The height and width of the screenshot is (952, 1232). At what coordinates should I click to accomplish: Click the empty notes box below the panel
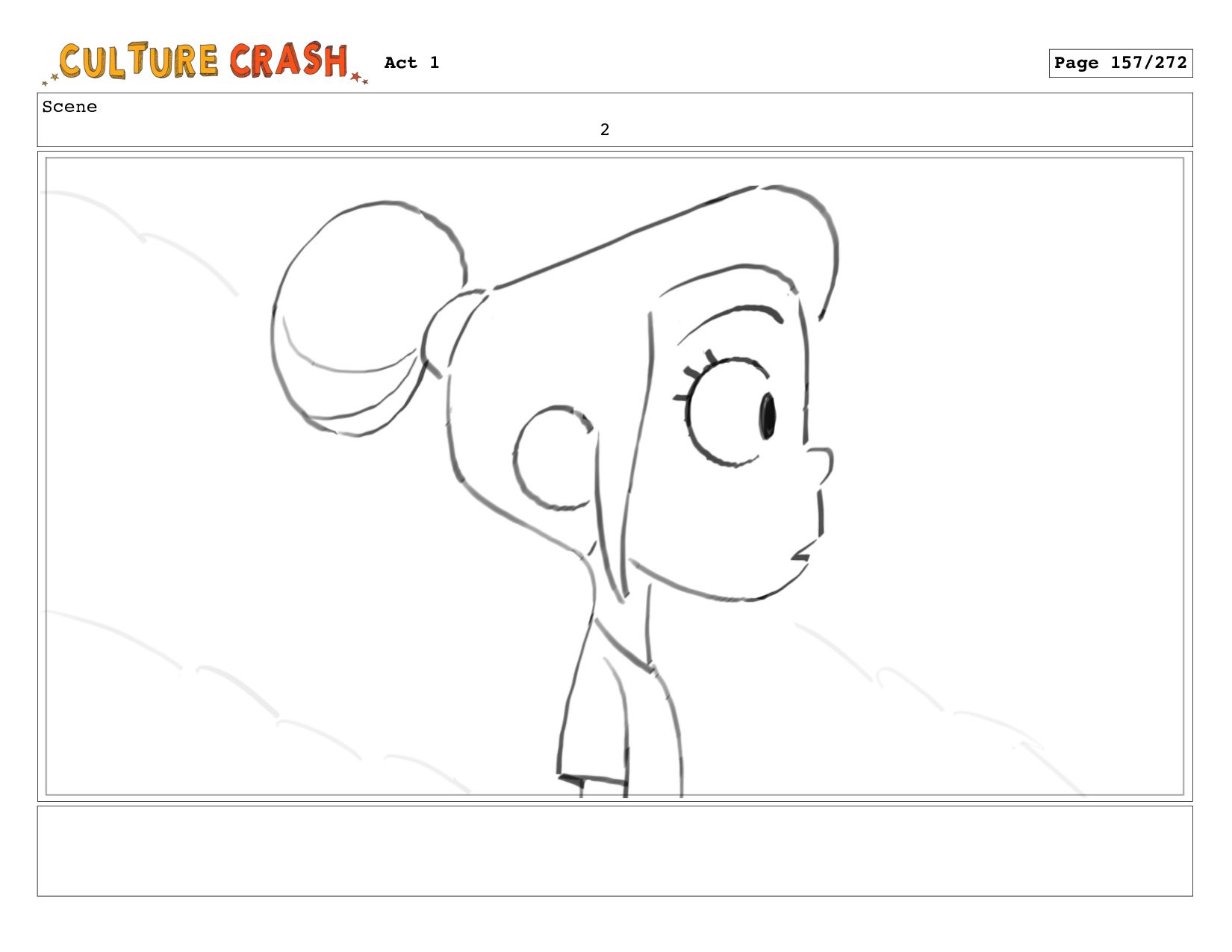click(x=615, y=850)
